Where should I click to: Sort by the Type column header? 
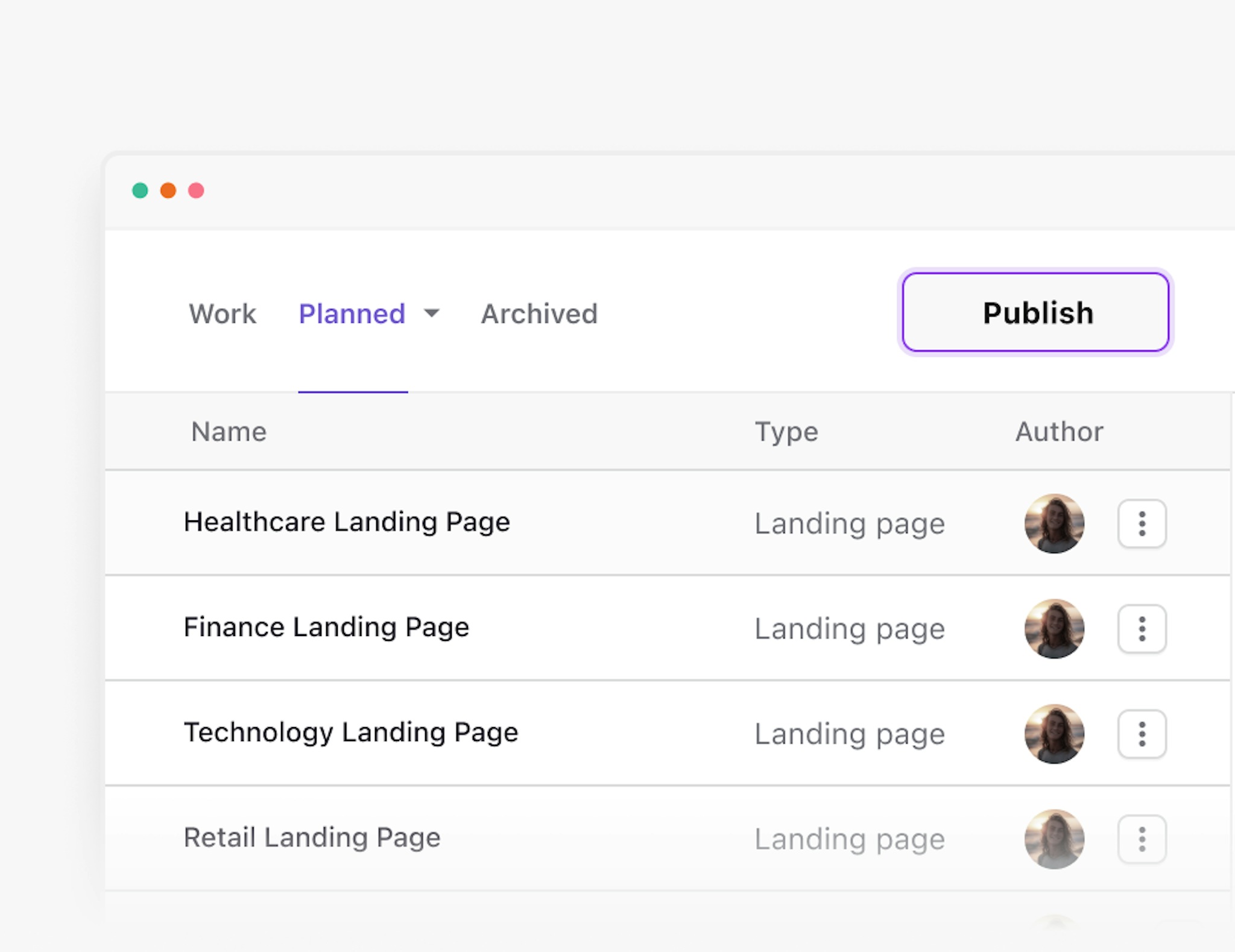pyautogui.click(x=786, y=432)
